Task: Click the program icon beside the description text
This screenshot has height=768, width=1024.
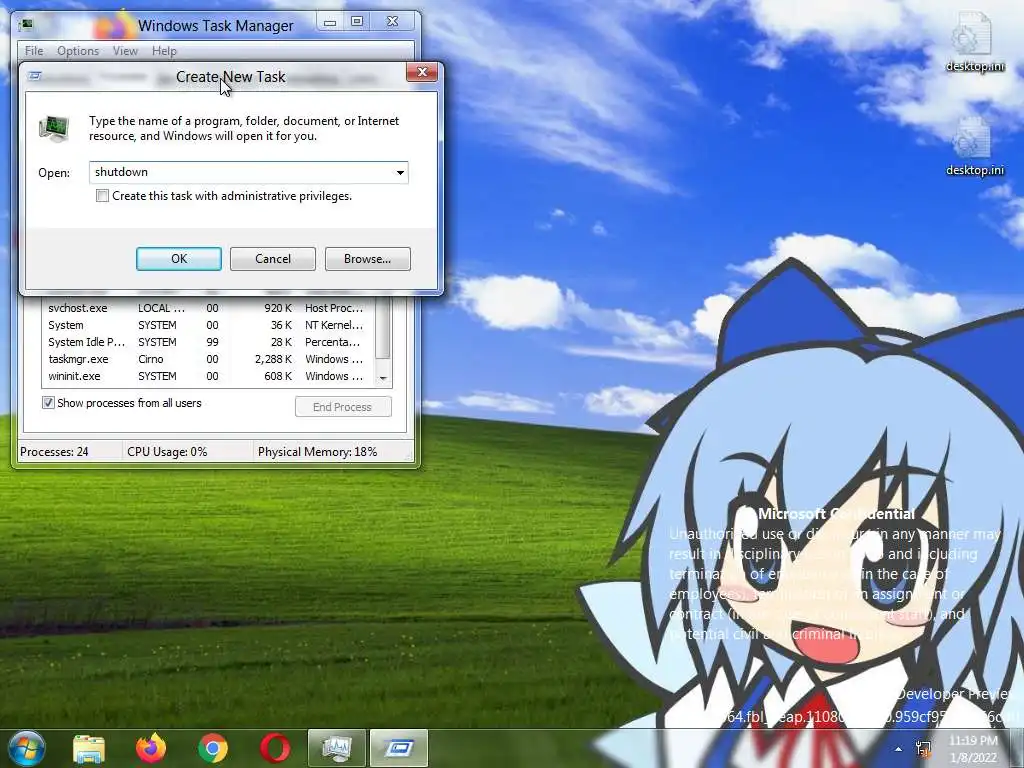Action: 54,128
